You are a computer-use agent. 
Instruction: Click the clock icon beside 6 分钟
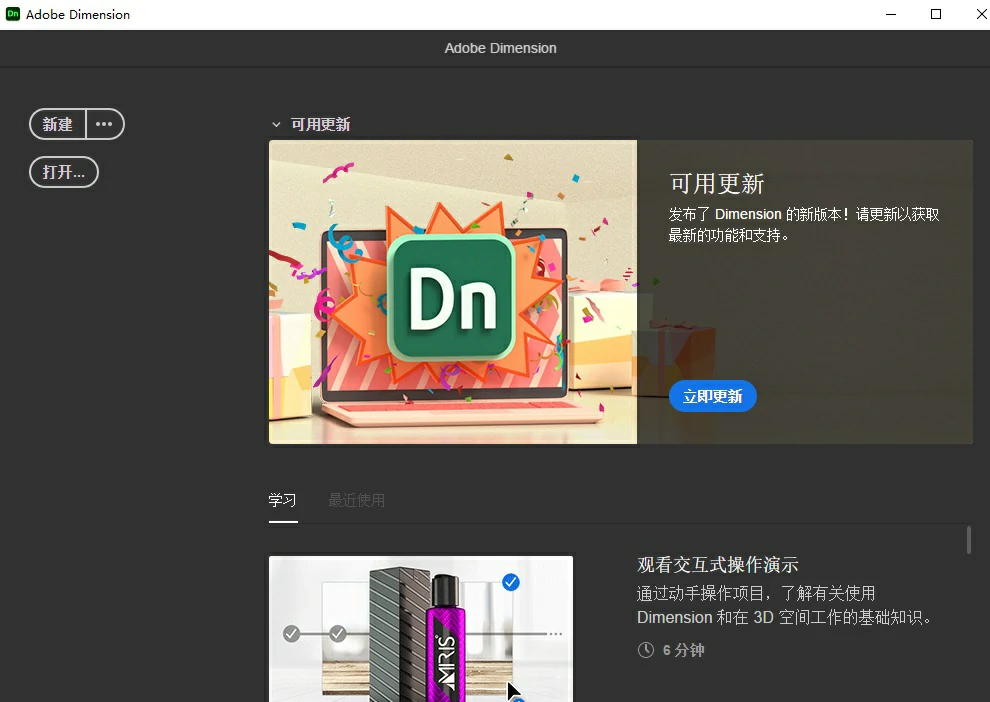click(x=646, y=650)
